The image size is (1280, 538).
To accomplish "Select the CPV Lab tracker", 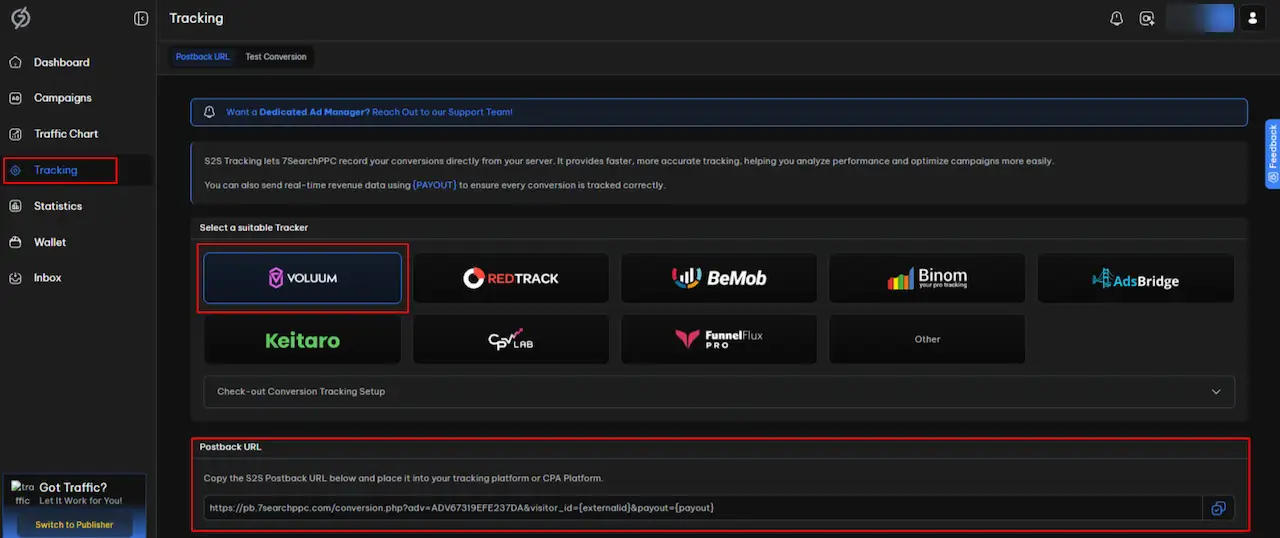I will coord(510,340).
